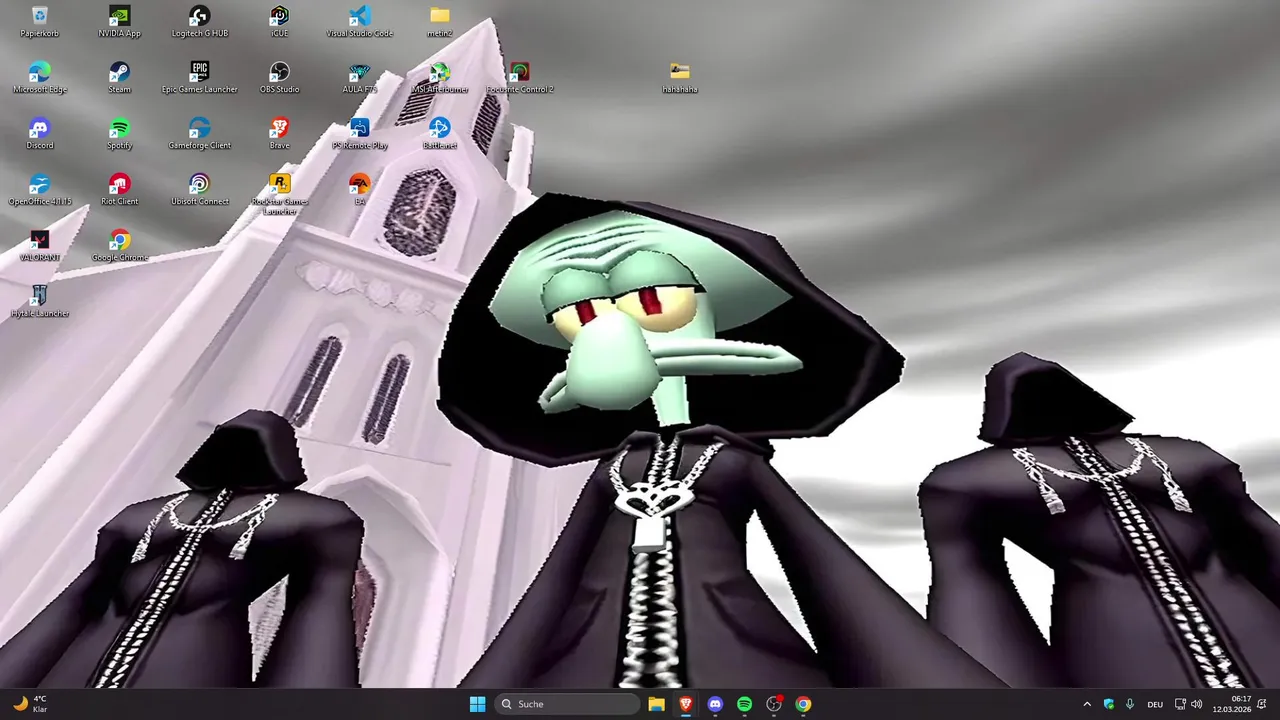Open the clock showing 06:17 12.03.2026

point(1231,704)
